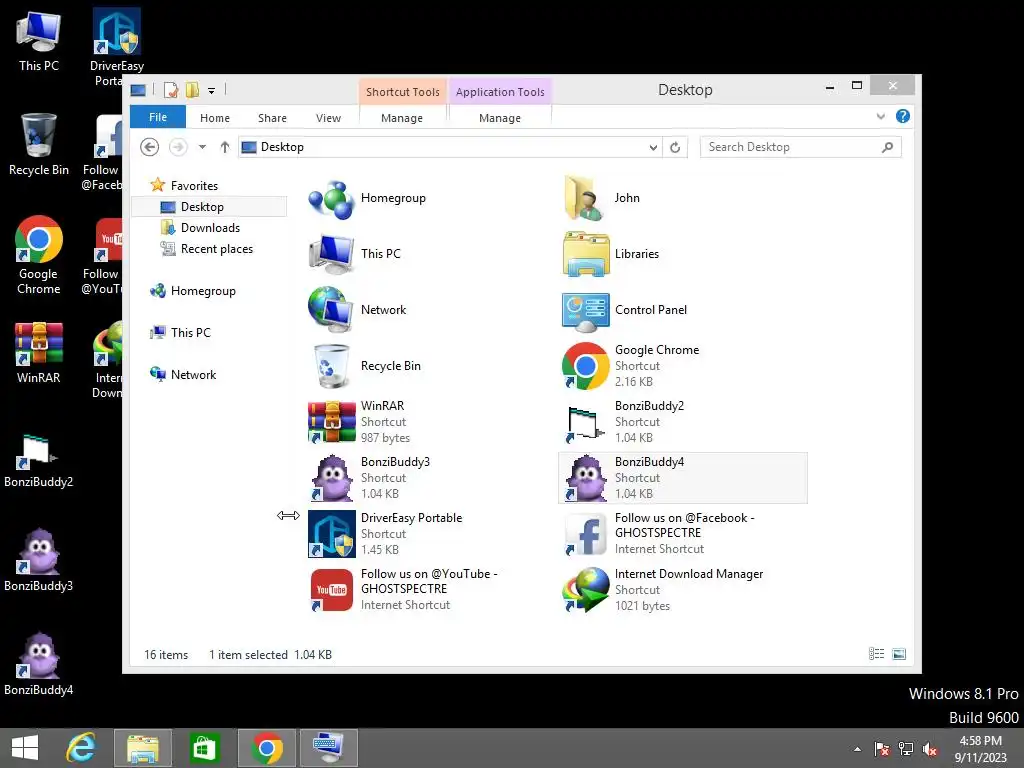1024x768 pixels.
Task: Click the network tray icon
Action: [x=906, y=749]
